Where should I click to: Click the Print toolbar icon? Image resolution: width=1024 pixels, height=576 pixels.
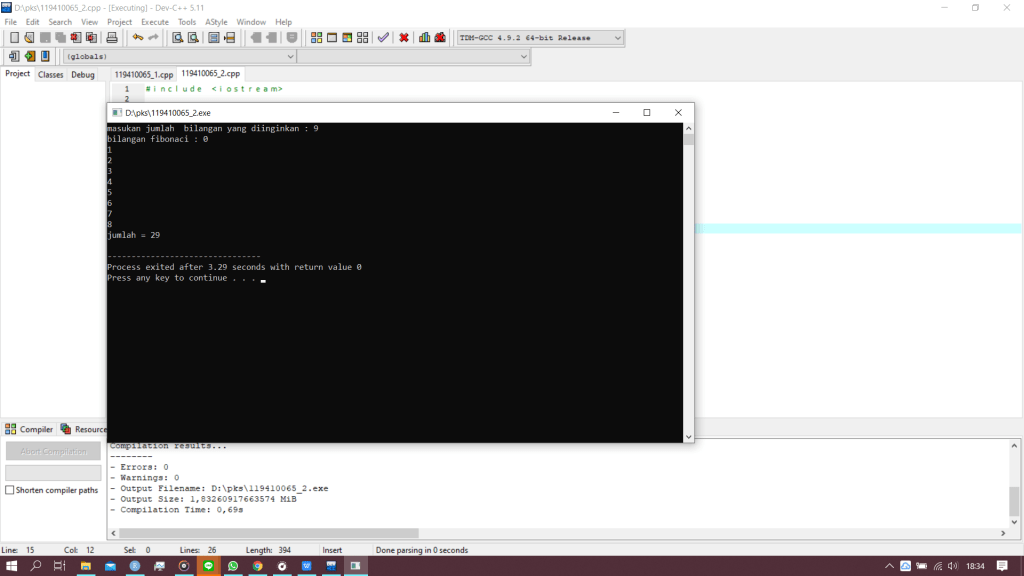(x=112, y=38)
